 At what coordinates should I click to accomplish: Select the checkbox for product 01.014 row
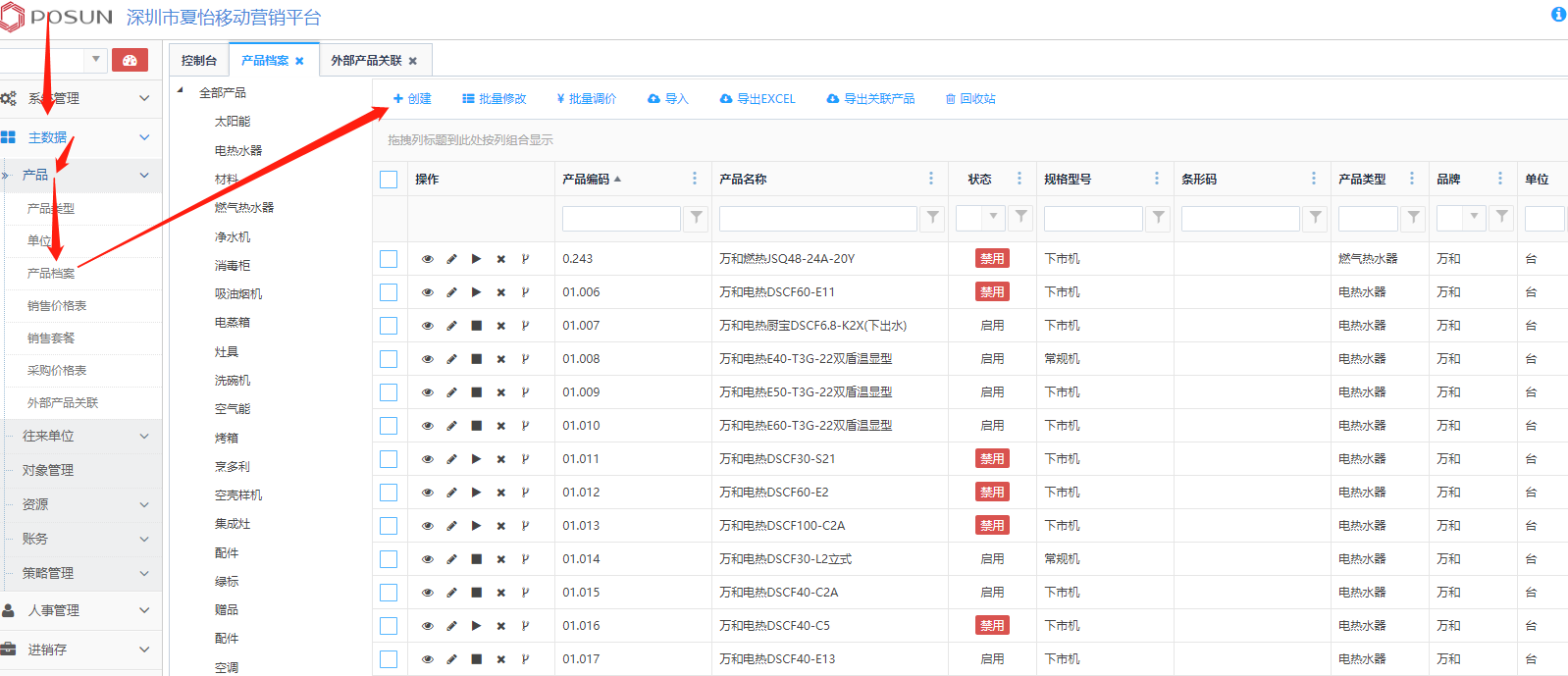tap(389, 559)
